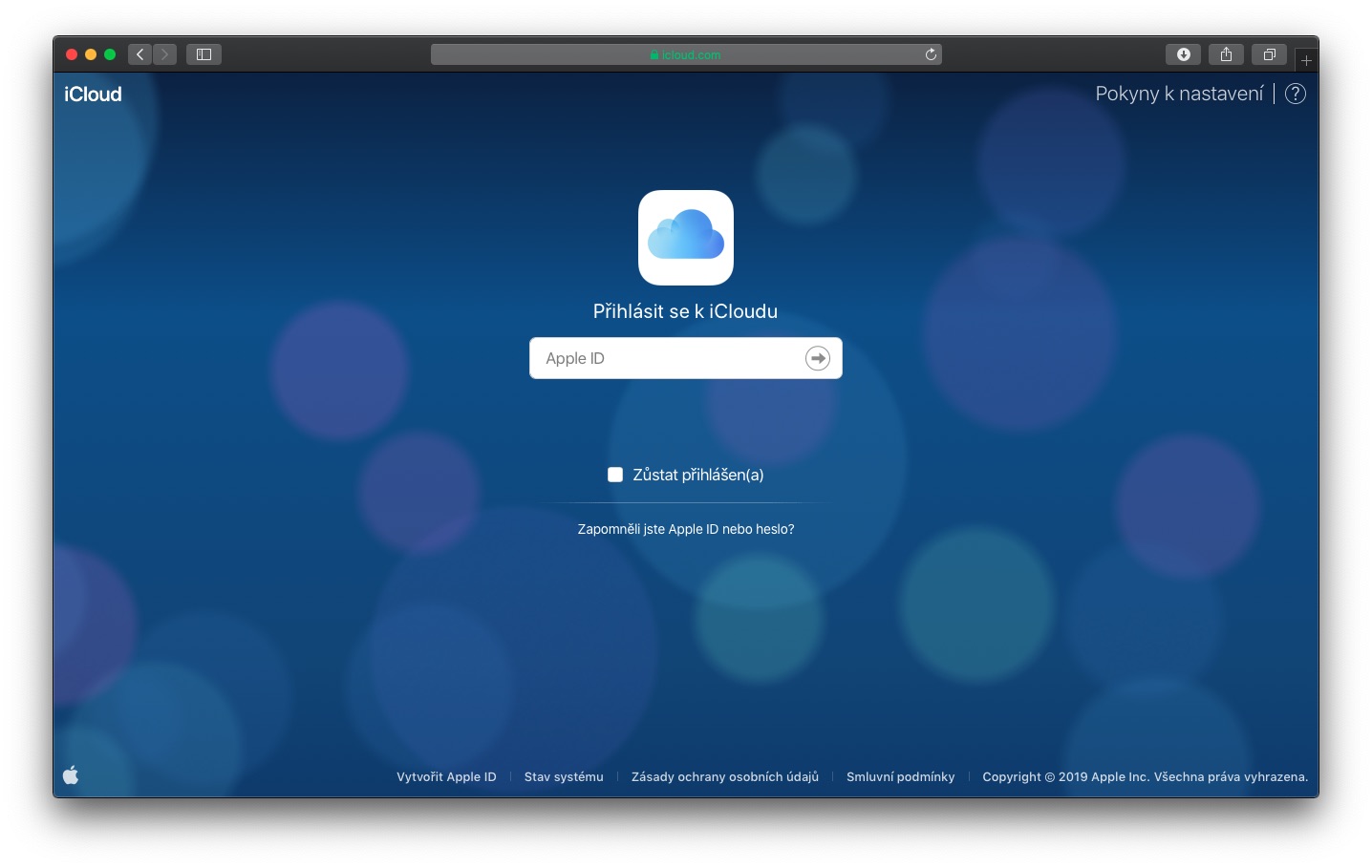Toggle the Safari sidebar button
The width and height of the screenshot is (1372, 868).
tap(204, 54)
